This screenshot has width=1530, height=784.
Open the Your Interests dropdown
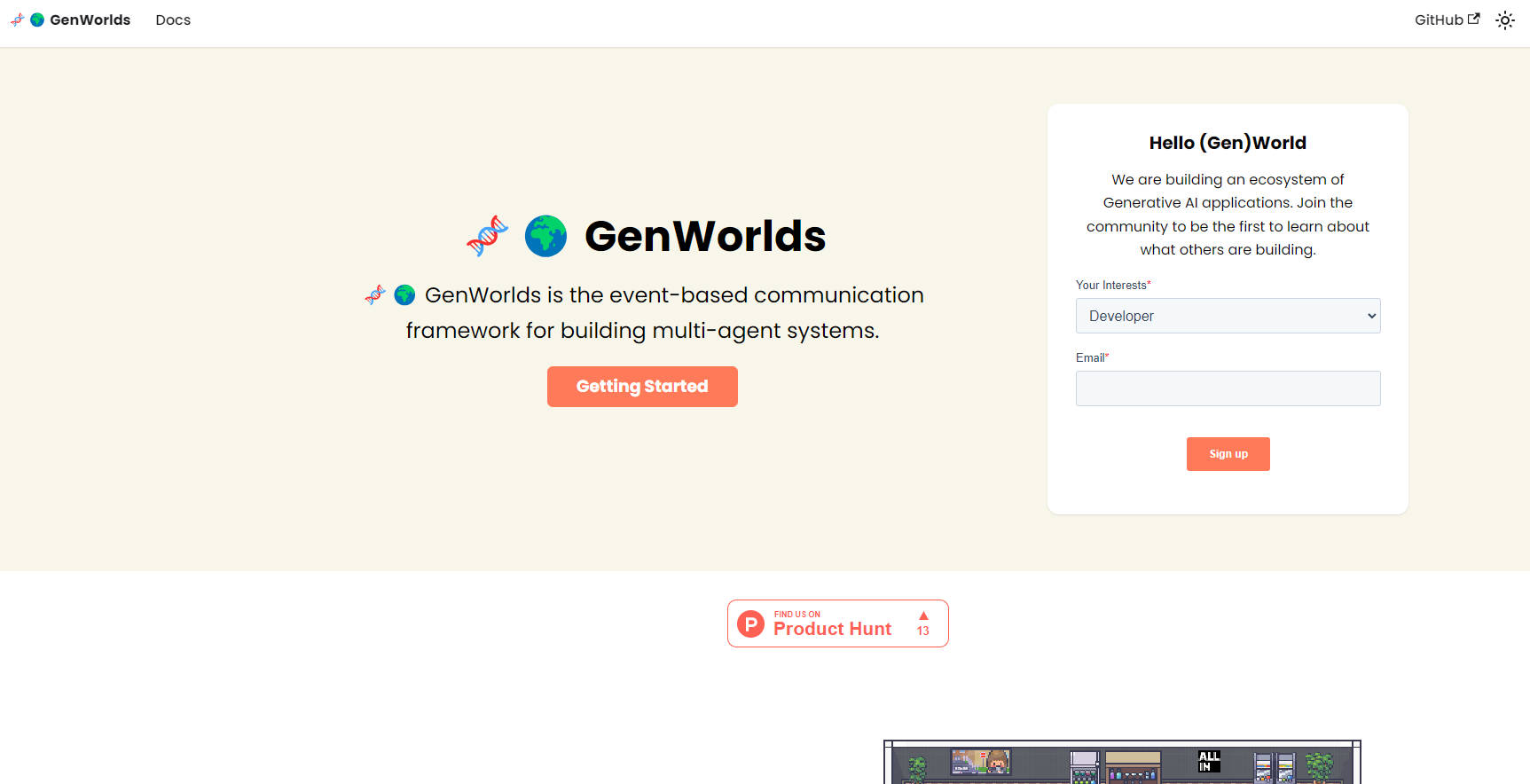pyautogui.click(x=1228, y=316)
